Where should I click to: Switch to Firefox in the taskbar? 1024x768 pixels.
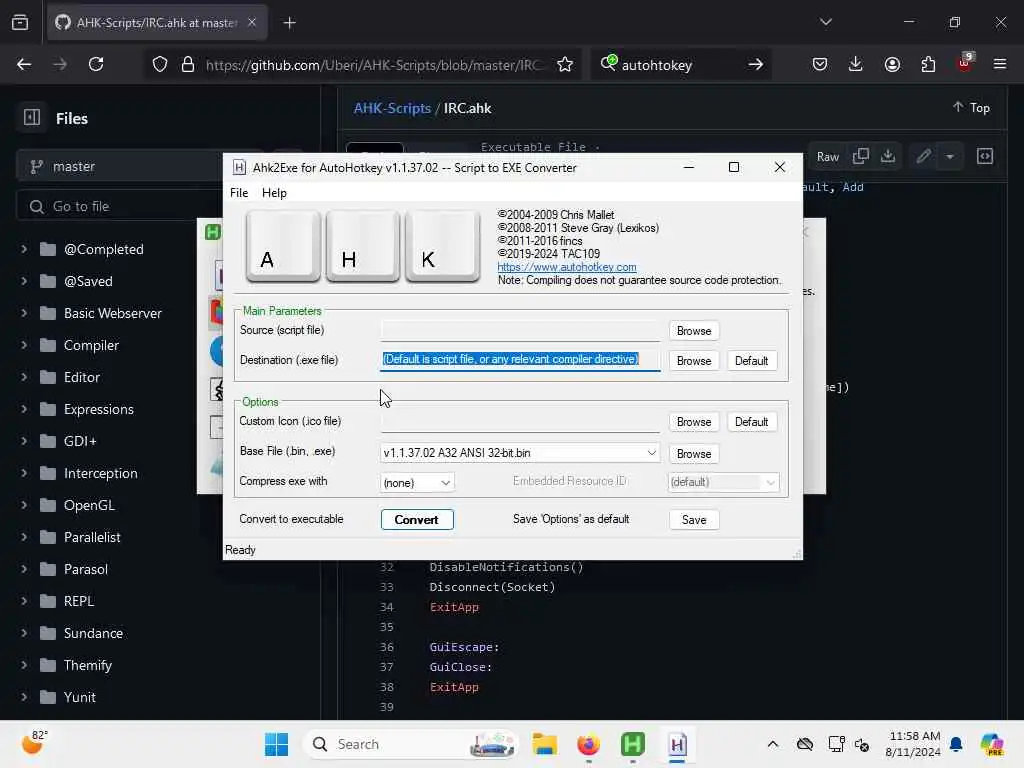(x=588, y=744)
